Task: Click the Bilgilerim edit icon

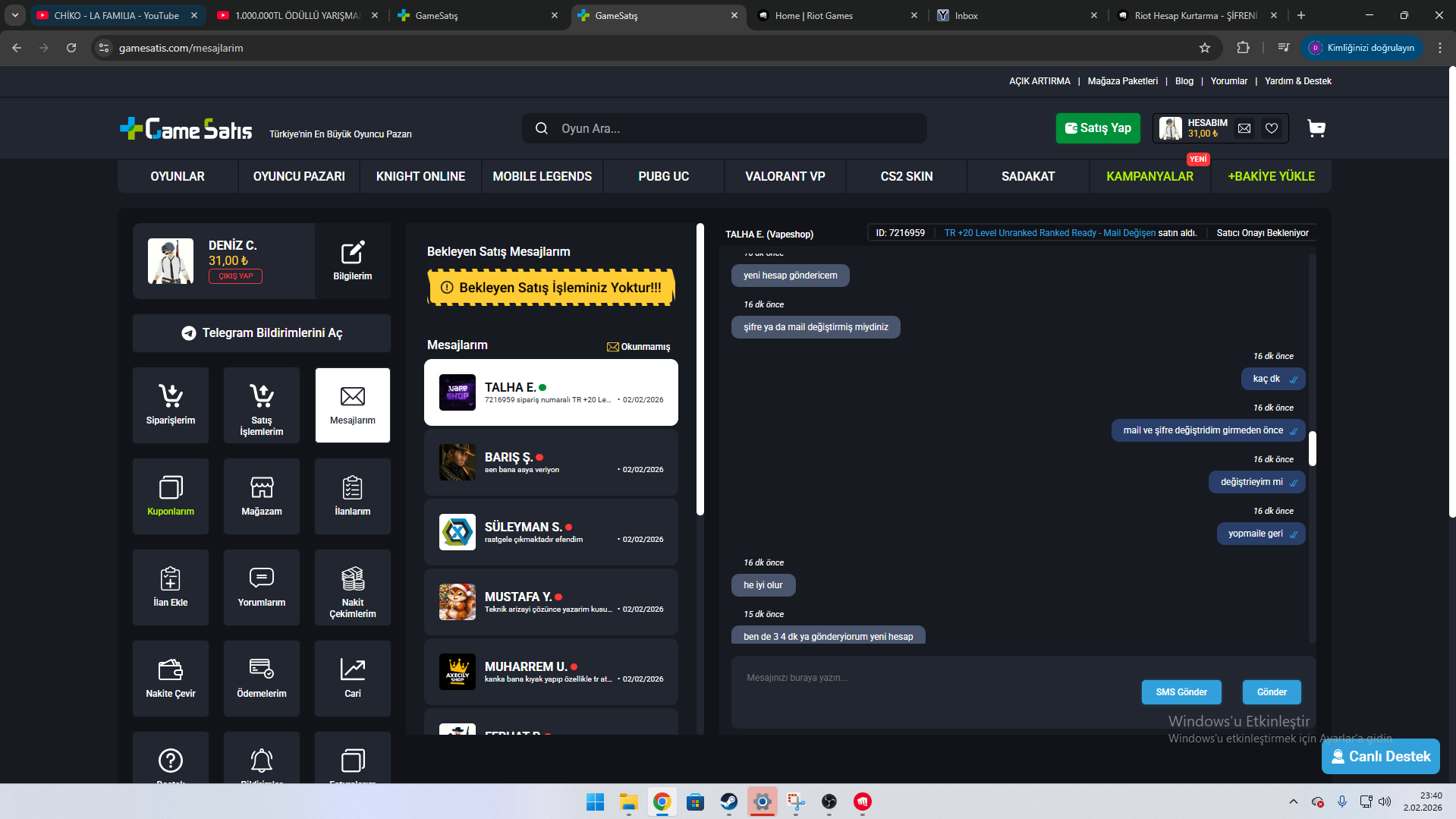Action: point(353,253)
